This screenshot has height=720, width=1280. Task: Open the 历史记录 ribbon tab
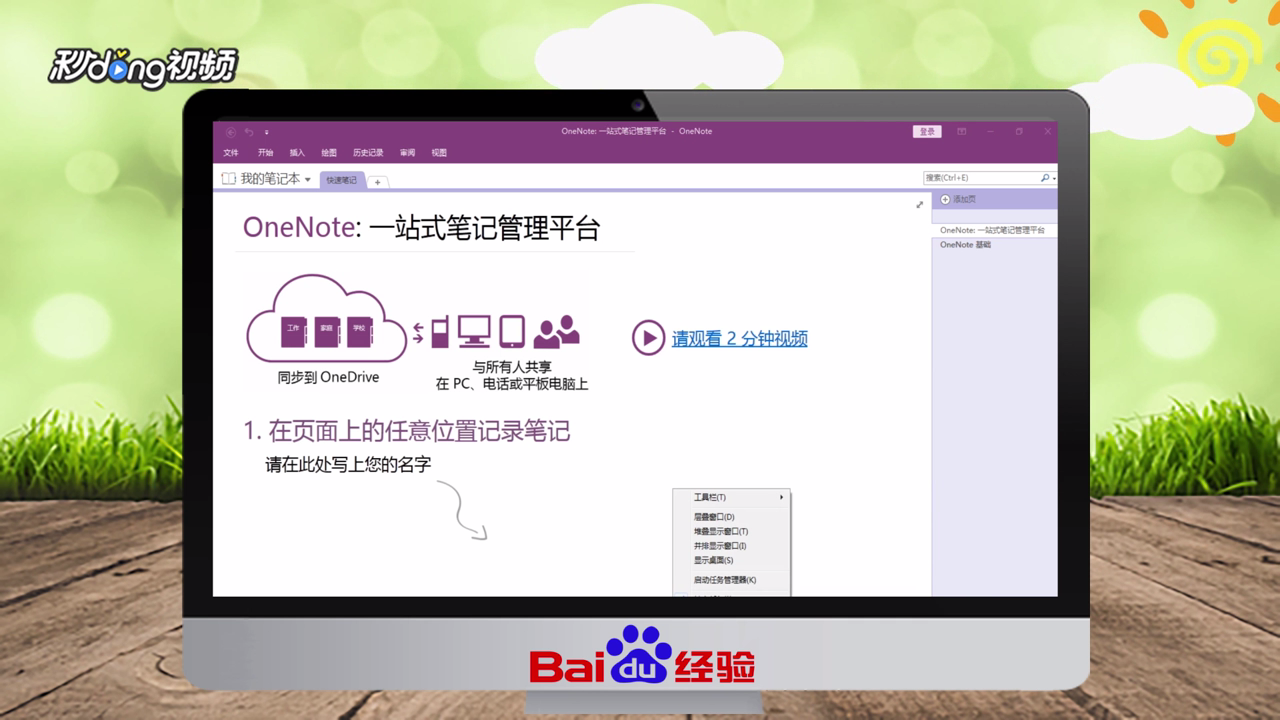368,153
